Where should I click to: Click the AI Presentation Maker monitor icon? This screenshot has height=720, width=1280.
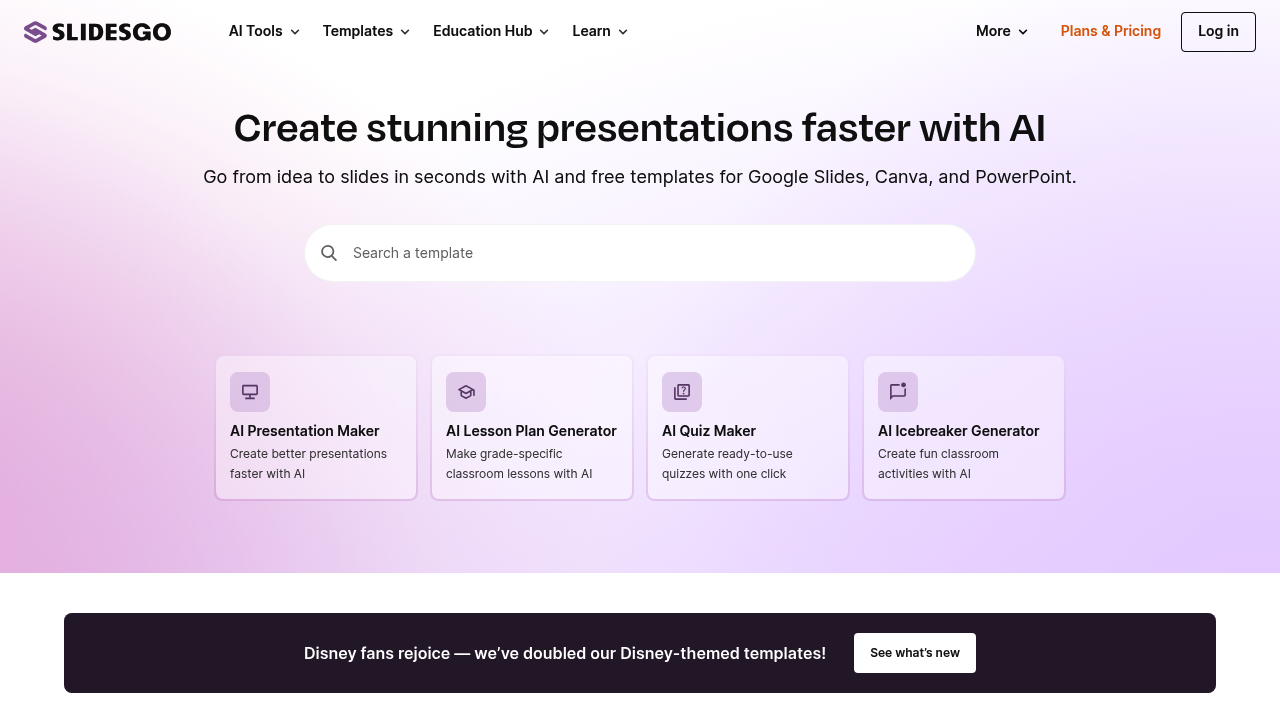(250, 392)
